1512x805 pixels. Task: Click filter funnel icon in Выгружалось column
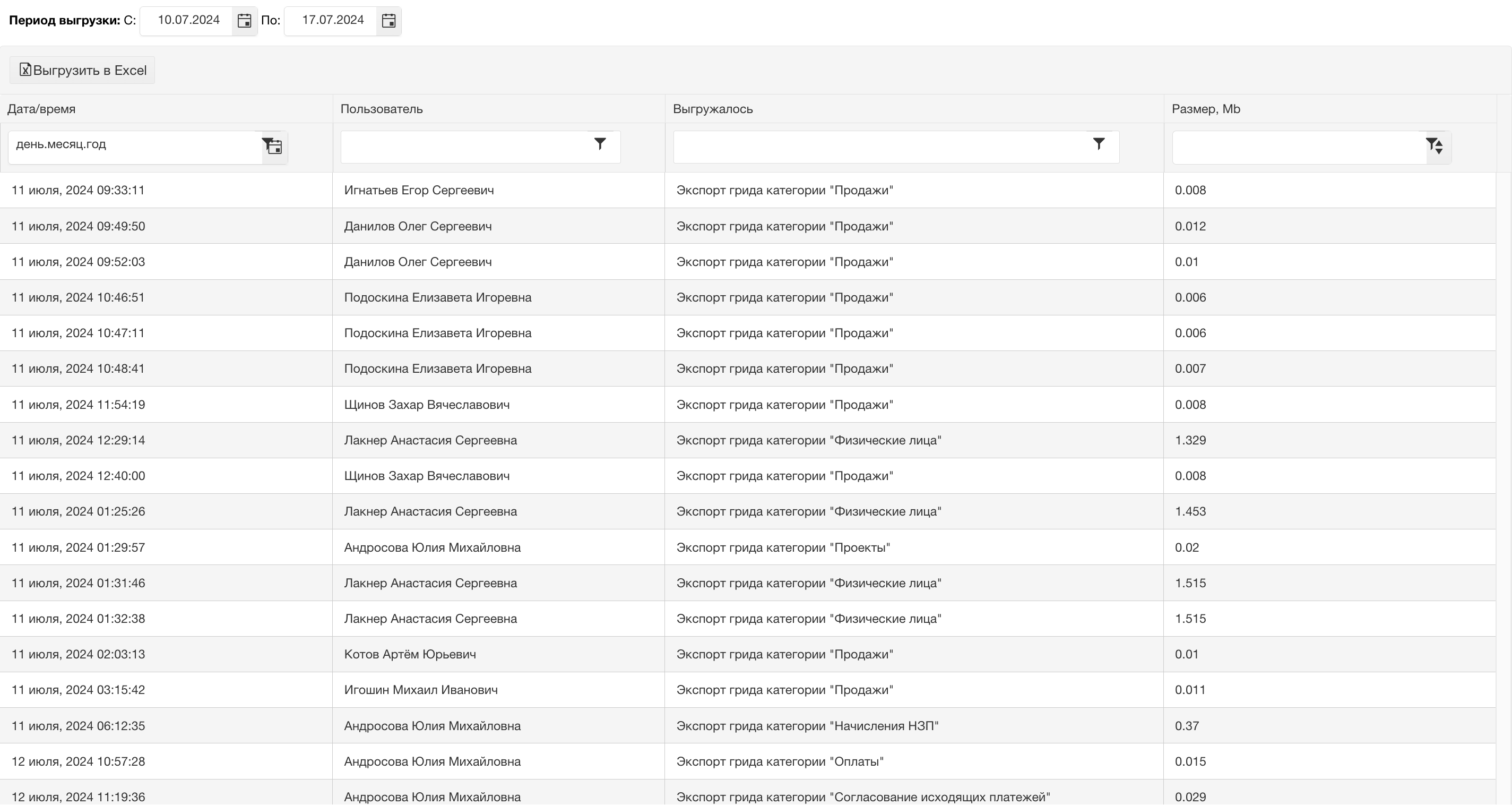pyautogui.click(x=1099, y=144)
